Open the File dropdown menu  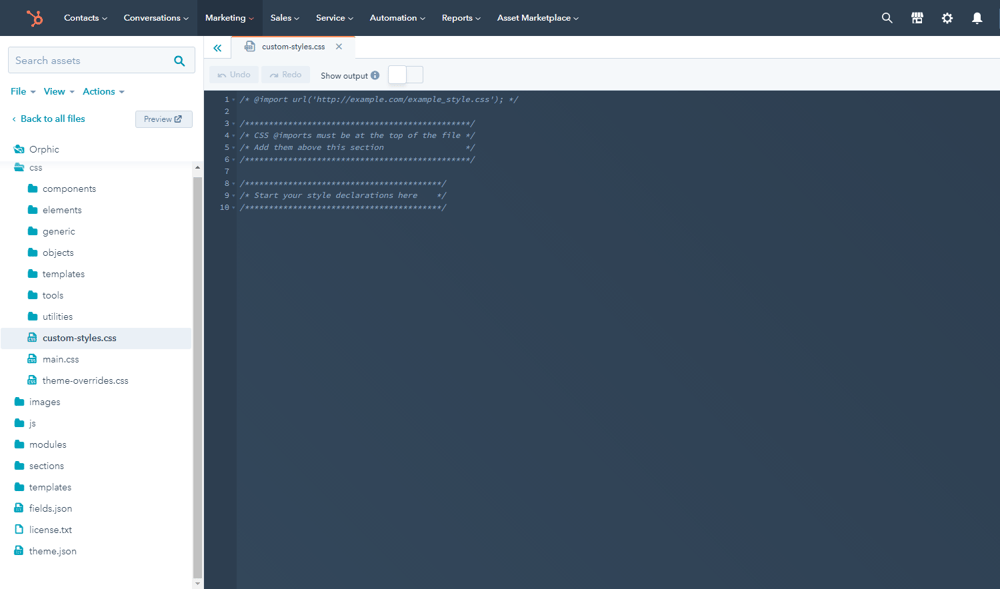click(x=23, y=92)
